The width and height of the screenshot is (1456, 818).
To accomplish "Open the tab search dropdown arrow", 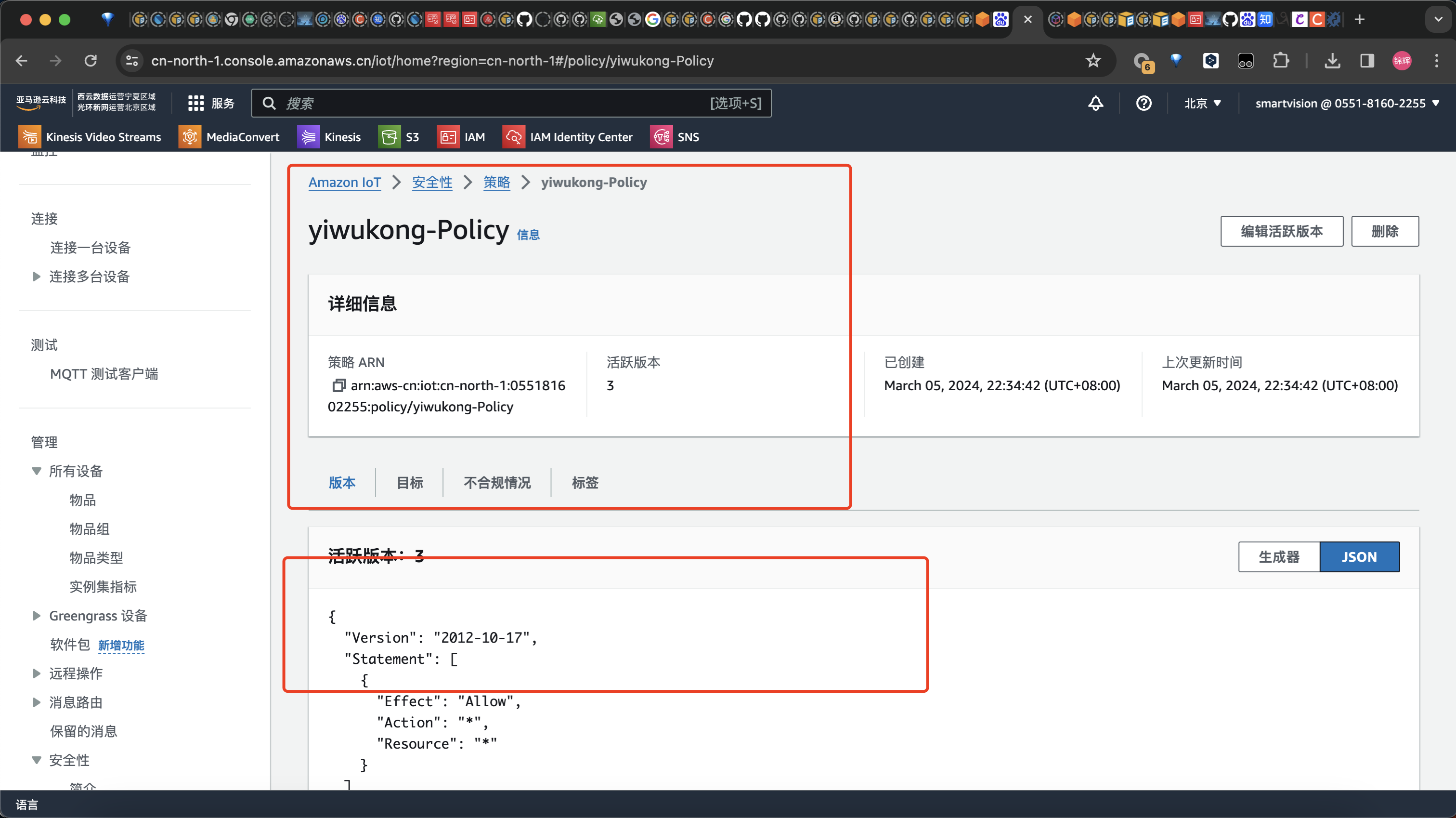I will 1438,19.
